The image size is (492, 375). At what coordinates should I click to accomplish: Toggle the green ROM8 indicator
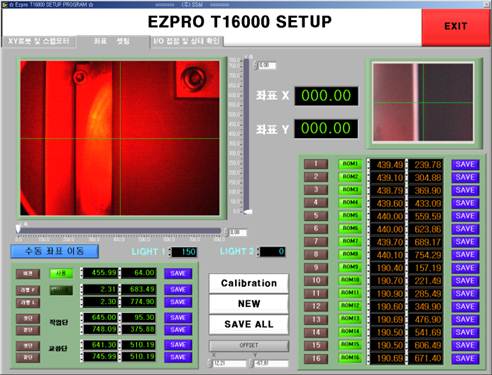click(x=350, y=254)
